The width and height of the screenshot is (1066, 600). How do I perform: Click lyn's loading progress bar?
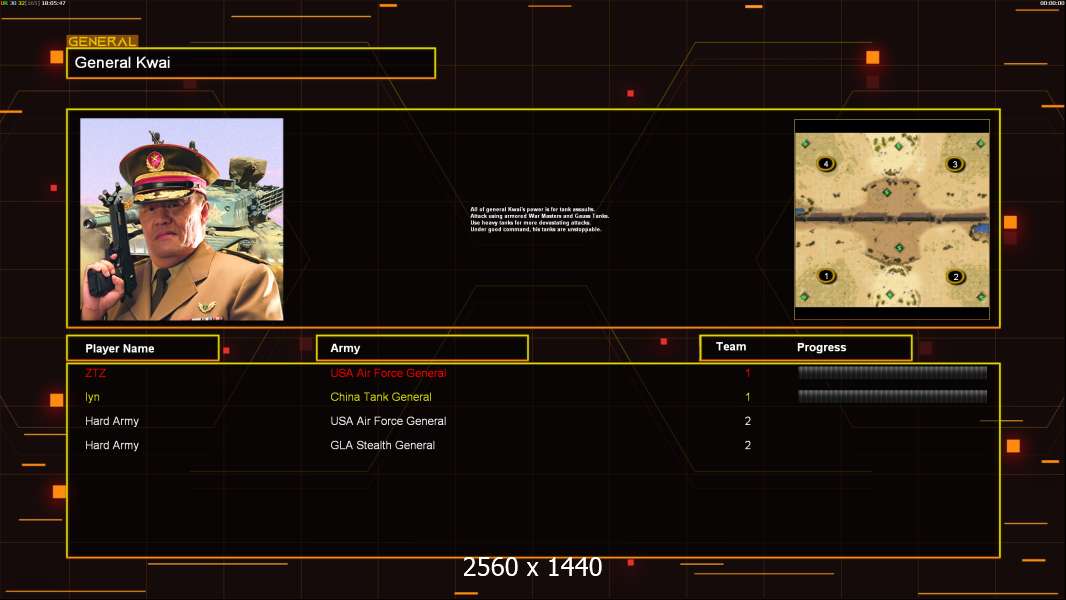point(892,396)
